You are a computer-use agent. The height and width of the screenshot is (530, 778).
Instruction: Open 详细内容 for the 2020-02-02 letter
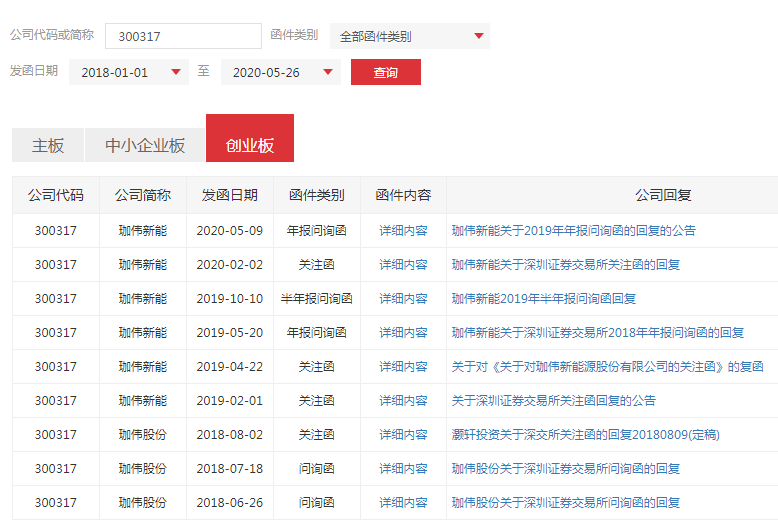click(x=403, y=265)
